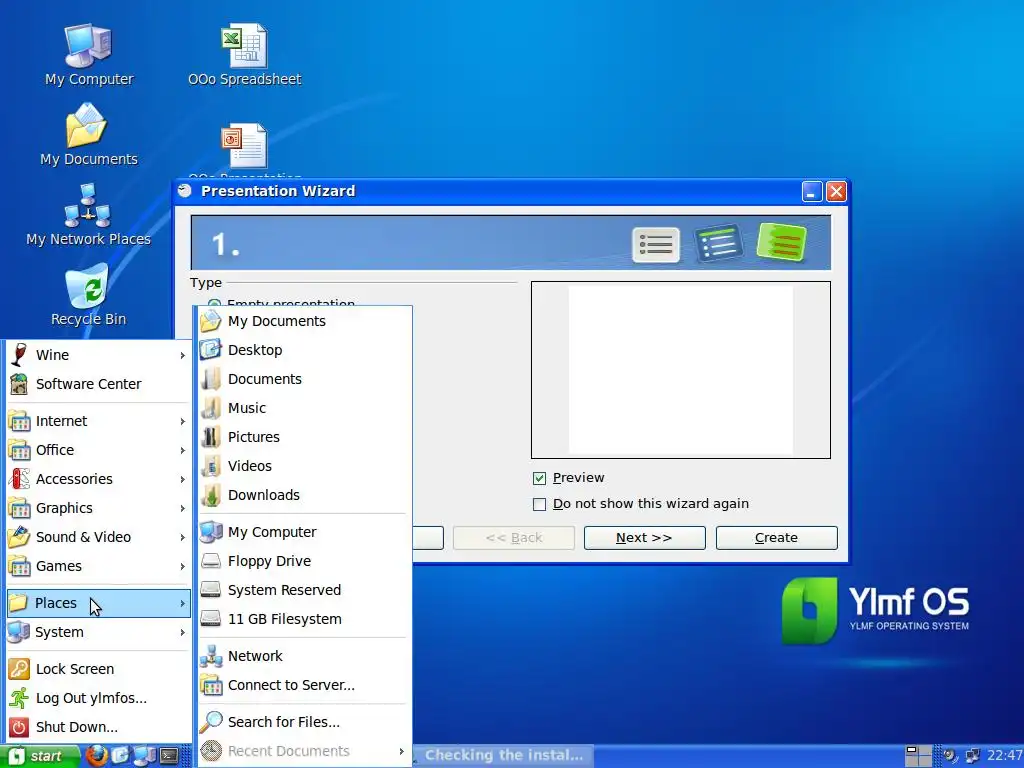This screenshot has width=1024, height=768.
Task: Choose the green list icon in wizard banner
Action: point(782,242)
